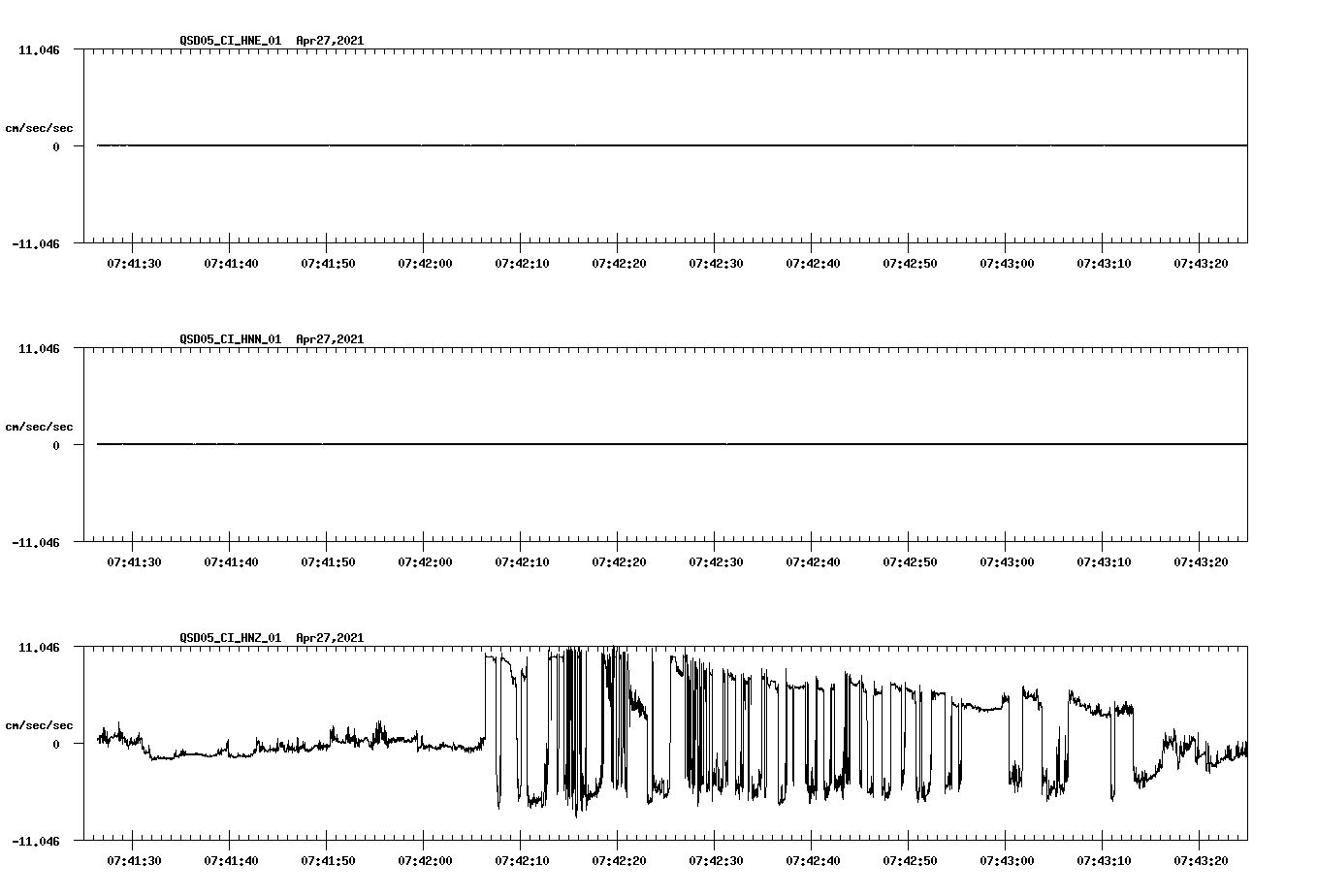Click the cm/sec/sec unit label on top plot

click(39, 126)
